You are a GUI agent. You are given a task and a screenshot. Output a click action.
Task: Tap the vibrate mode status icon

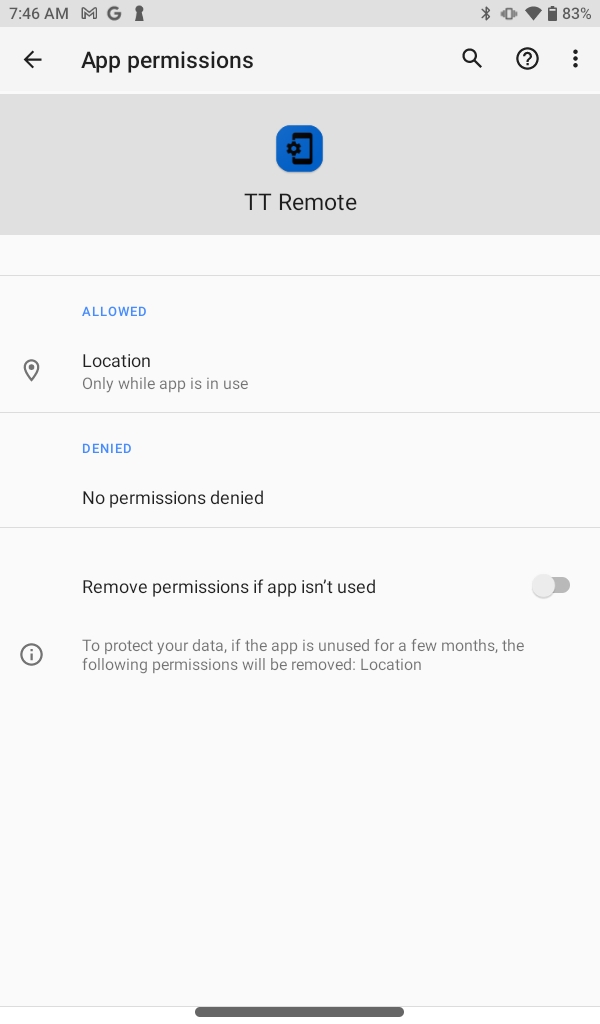(509, 13)
